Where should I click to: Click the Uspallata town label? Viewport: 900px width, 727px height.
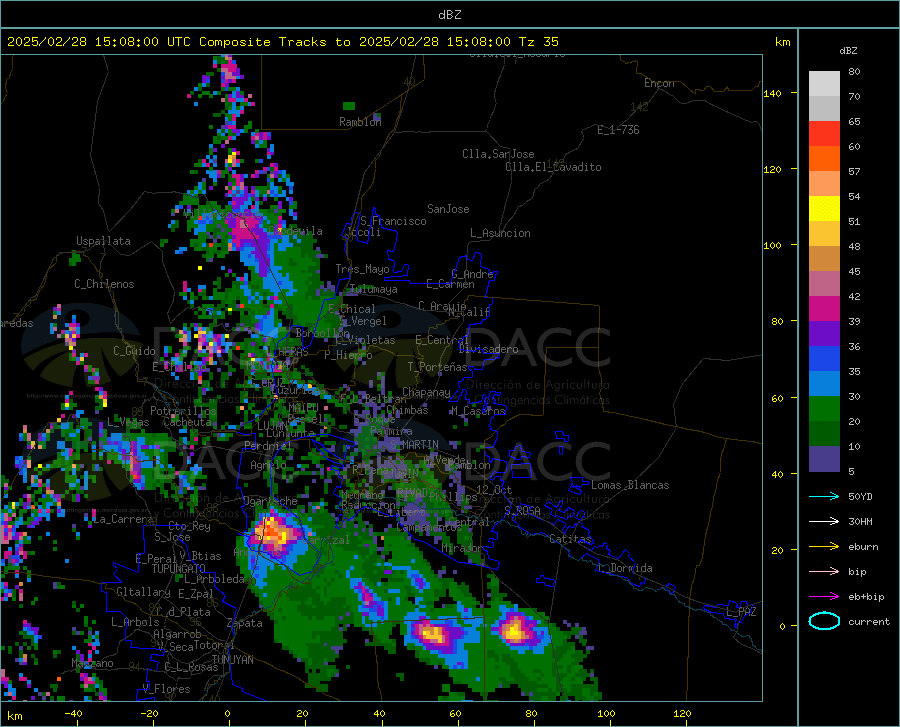coord(103,241)
